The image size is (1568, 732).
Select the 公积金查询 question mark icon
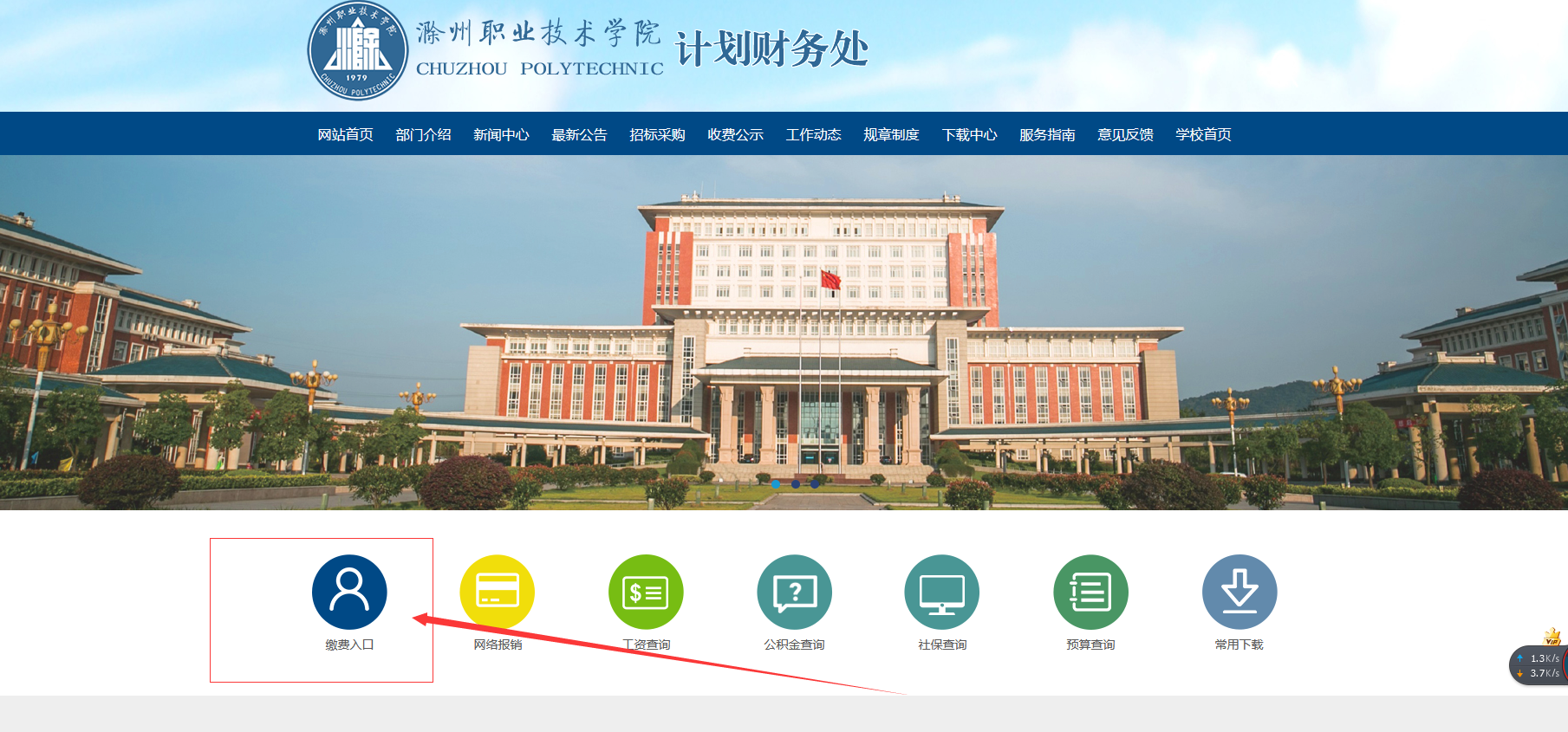[x=794, y=592]
